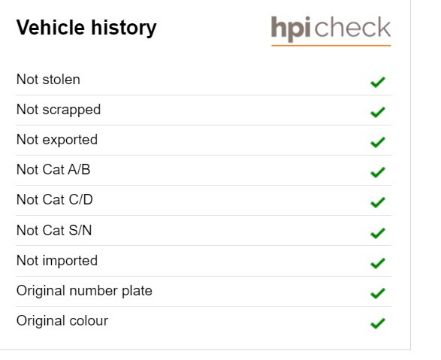This screenshot has height=360, width=441.
Task: Click the hpi check logo
Action: pos(331,30)
